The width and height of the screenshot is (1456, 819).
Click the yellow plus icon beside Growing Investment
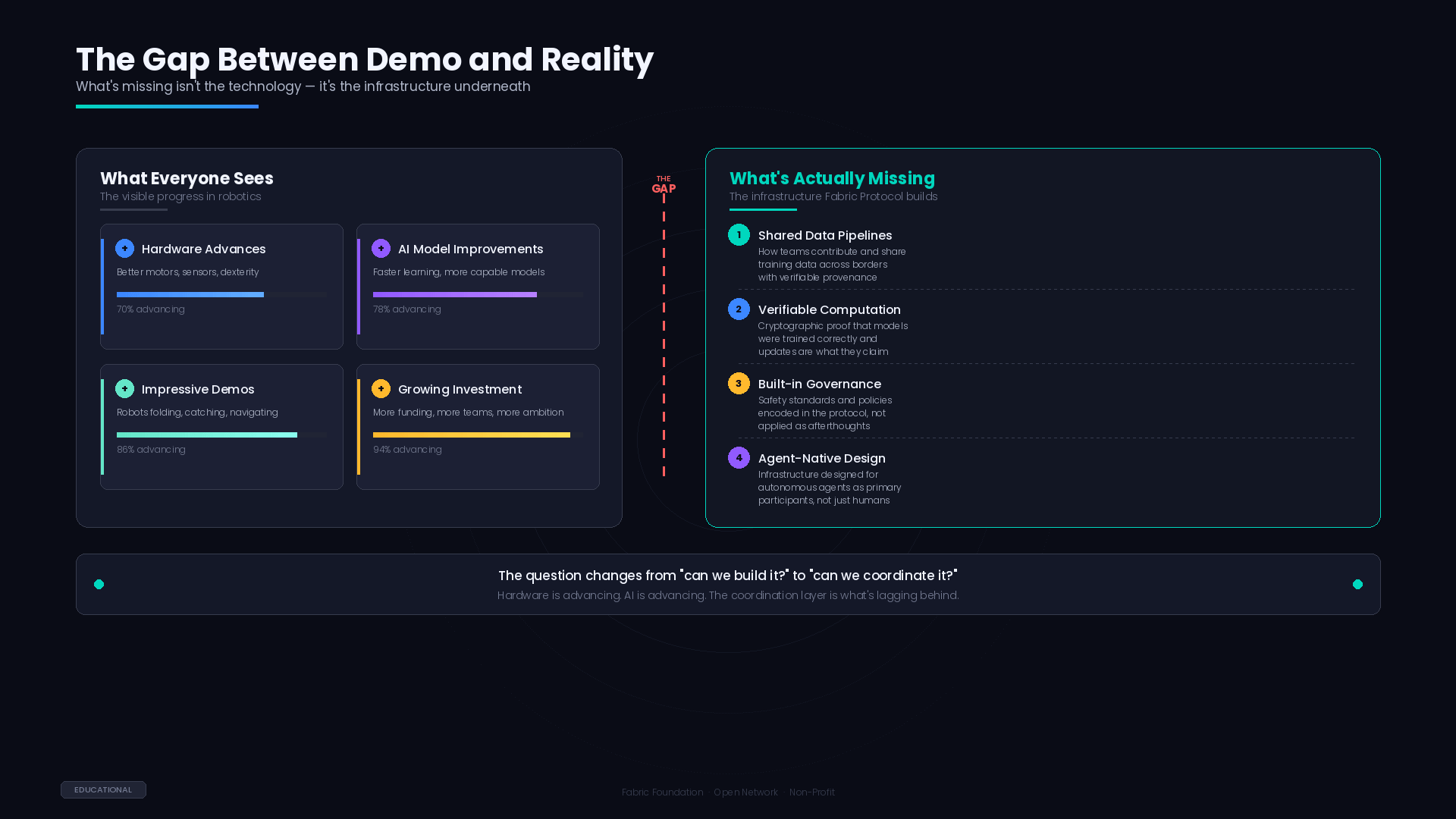pos(381,389)
